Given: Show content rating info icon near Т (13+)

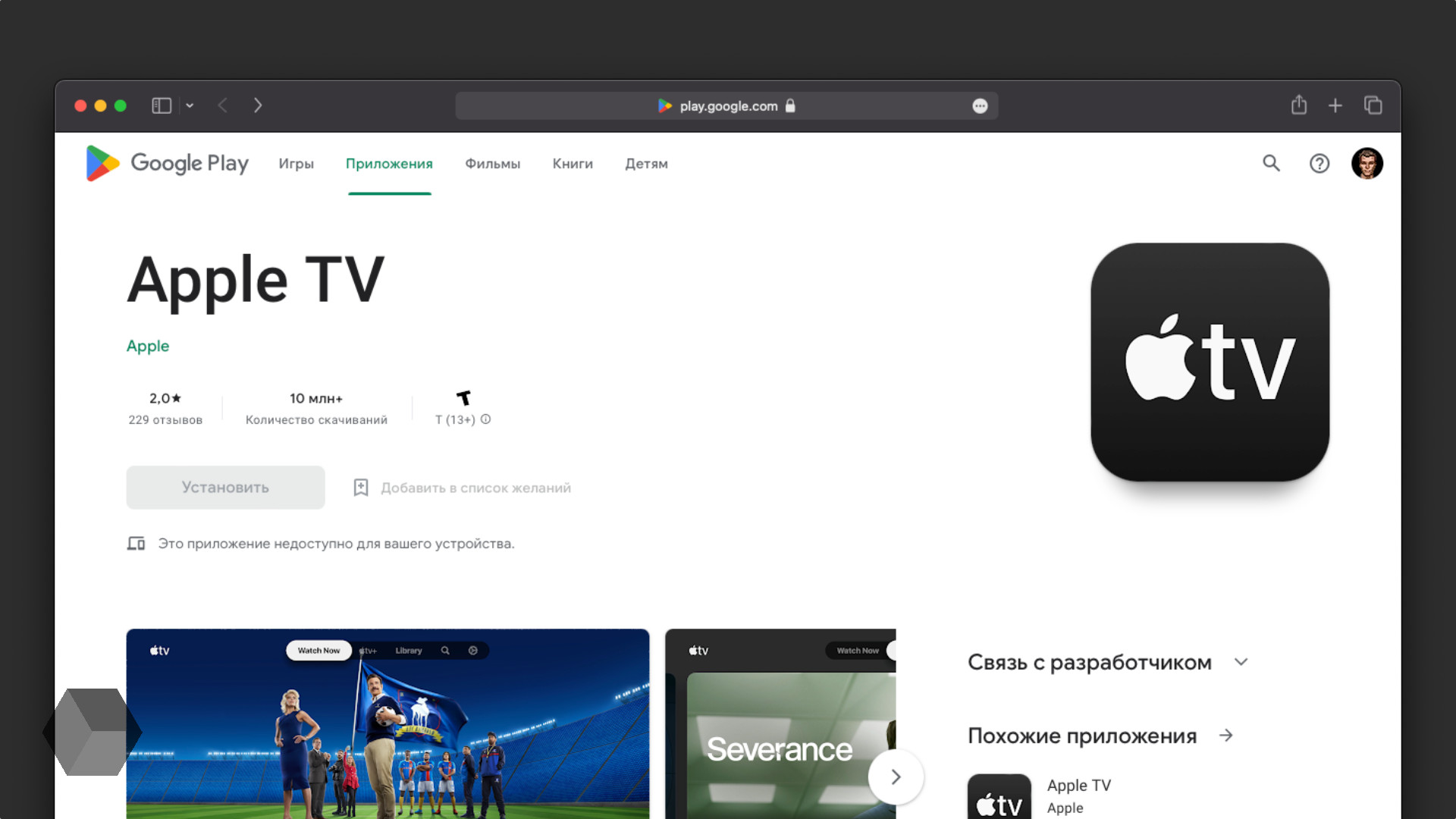Looking at the screenshot, I should pyautogui.click(x=486, y=419).
